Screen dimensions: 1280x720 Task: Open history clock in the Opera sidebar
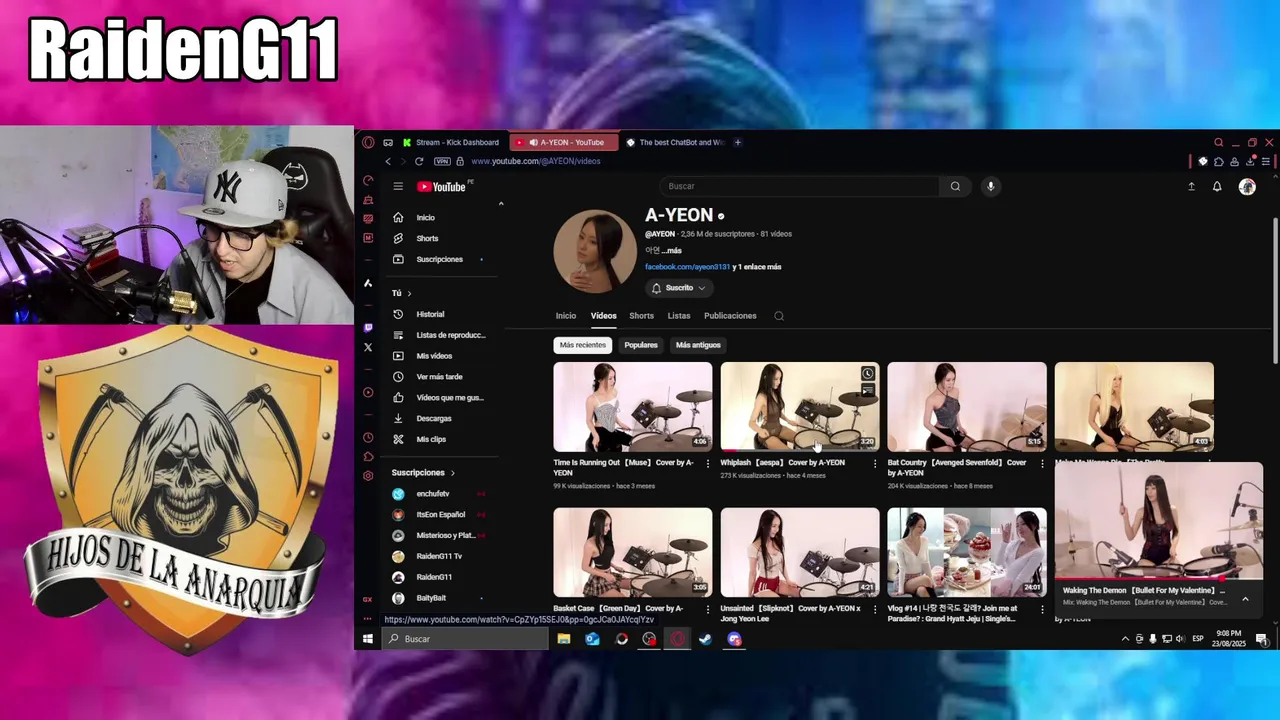coord(368,438)
